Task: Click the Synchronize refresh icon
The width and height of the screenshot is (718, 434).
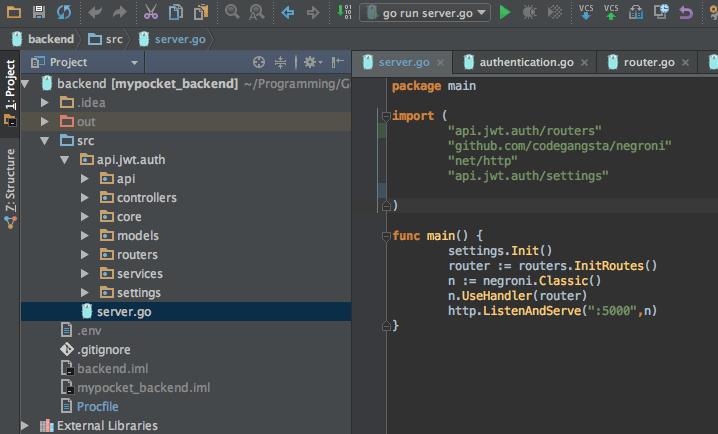Action: pos(64,13)
